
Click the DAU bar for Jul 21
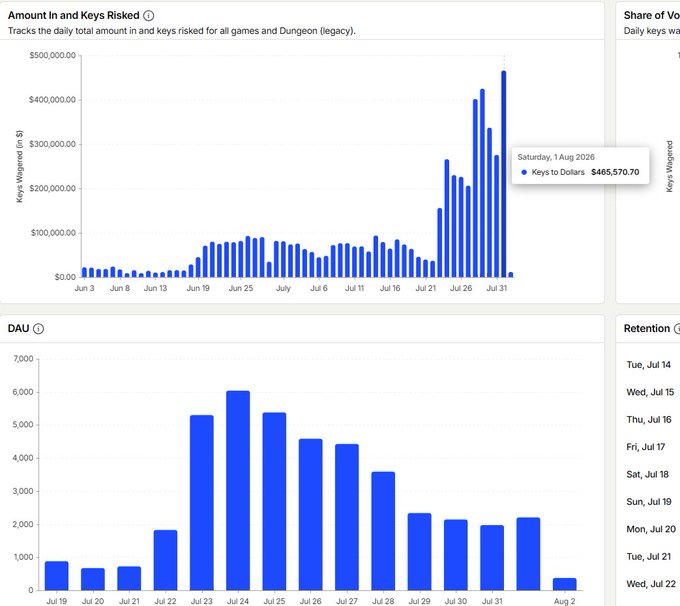pyautogui.click(x=129, y=578)
